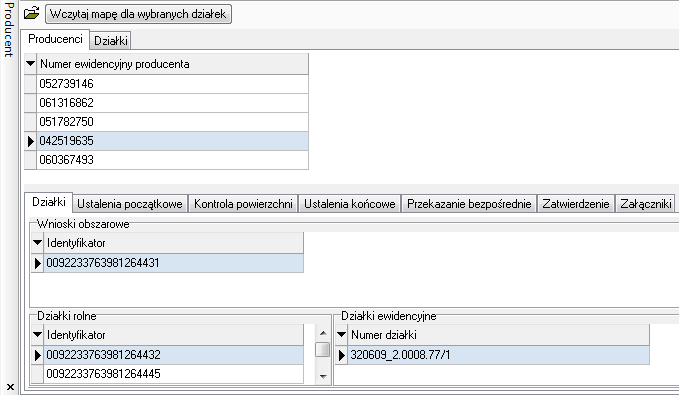This screenshot has width=679, height=395.
Task: Switch to Kontrola powierzchni tab
Action: point(243,204)
